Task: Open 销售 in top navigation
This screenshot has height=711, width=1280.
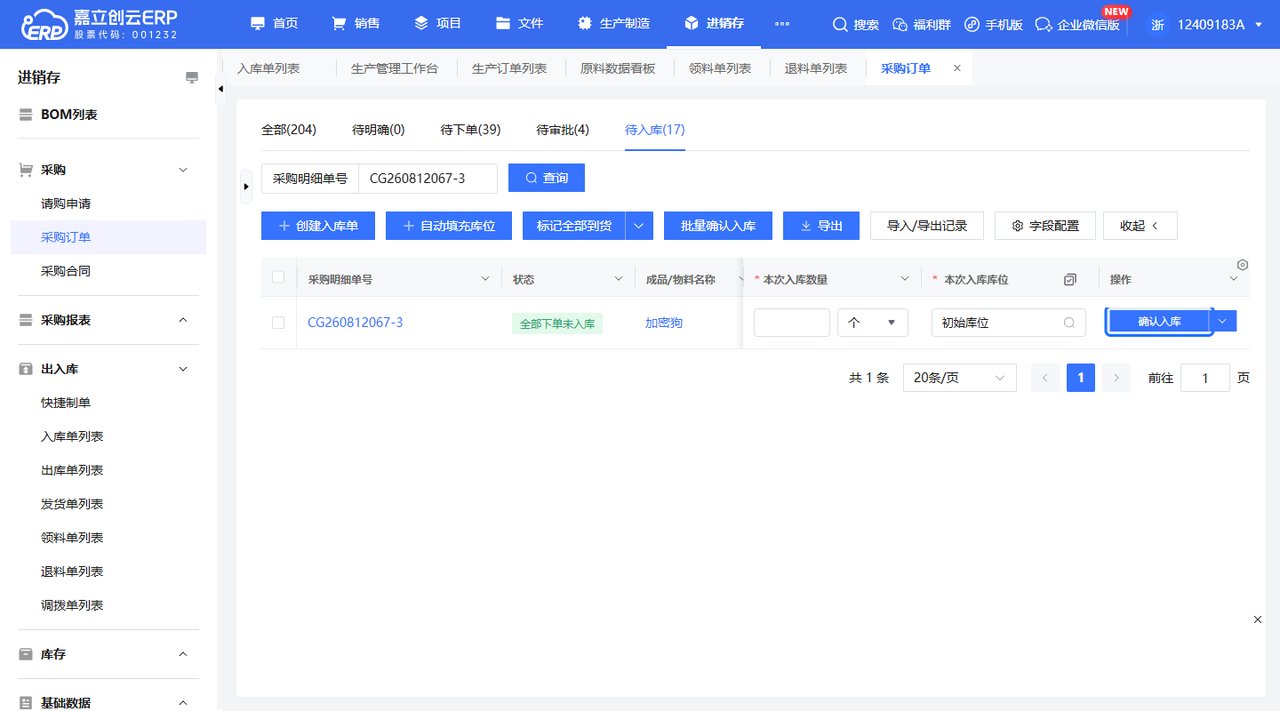Action: [355, 24]
